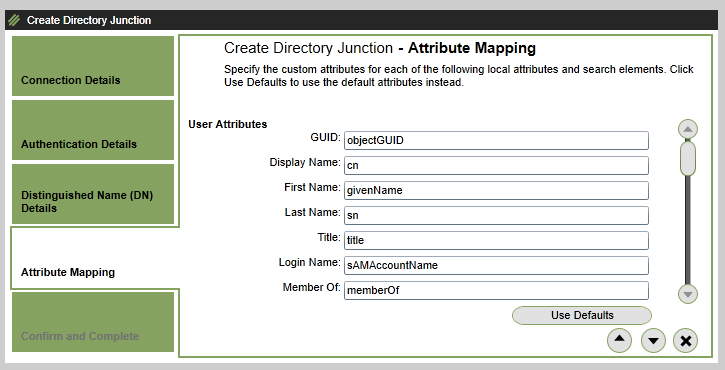Click the scrollbar down arrow
Screen dimensions: 725x370
[688, 294]
